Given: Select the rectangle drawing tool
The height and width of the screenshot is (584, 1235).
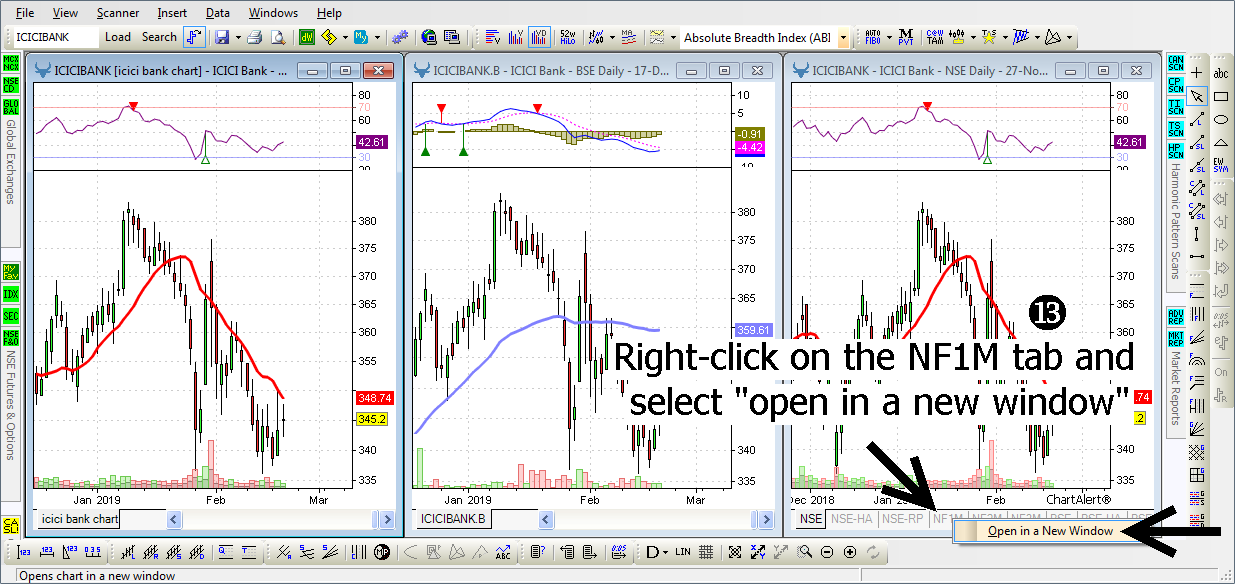Looking at the screenshot, I should click(x=1221, y=96).
